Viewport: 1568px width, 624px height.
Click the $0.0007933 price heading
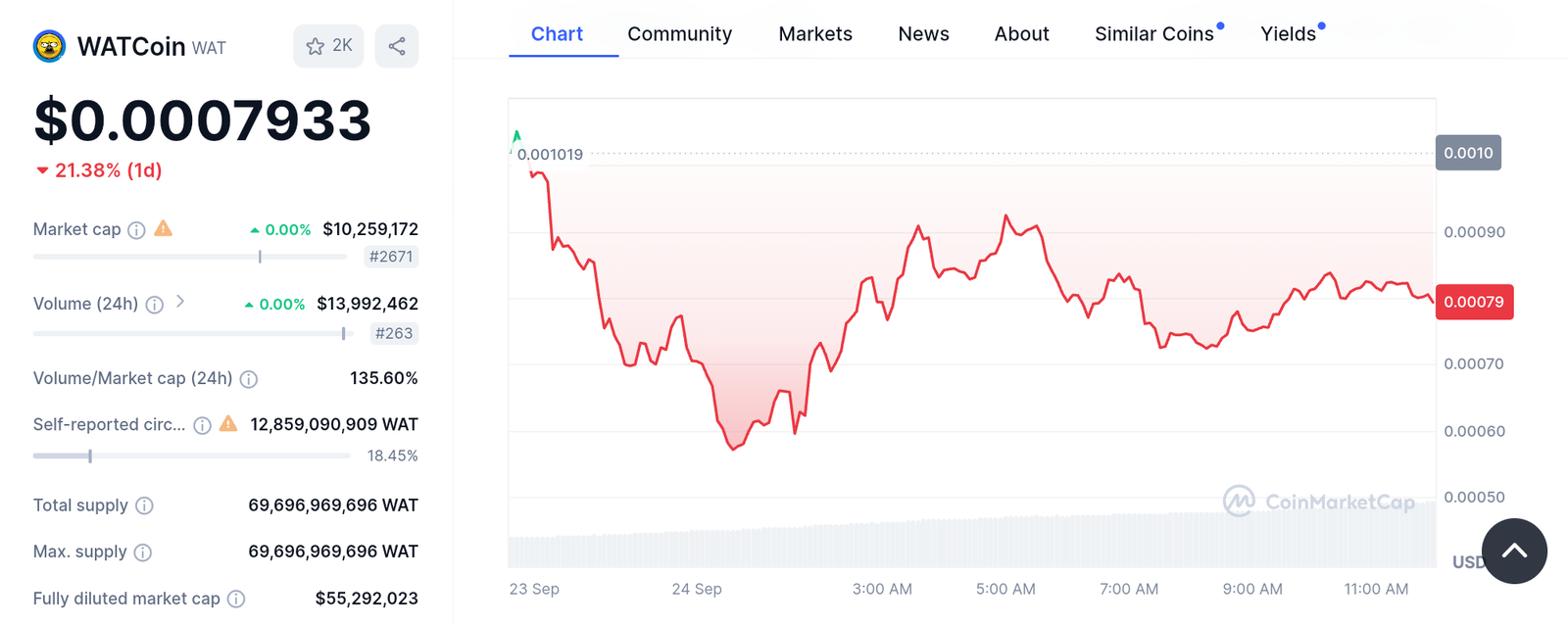(203, 120)
